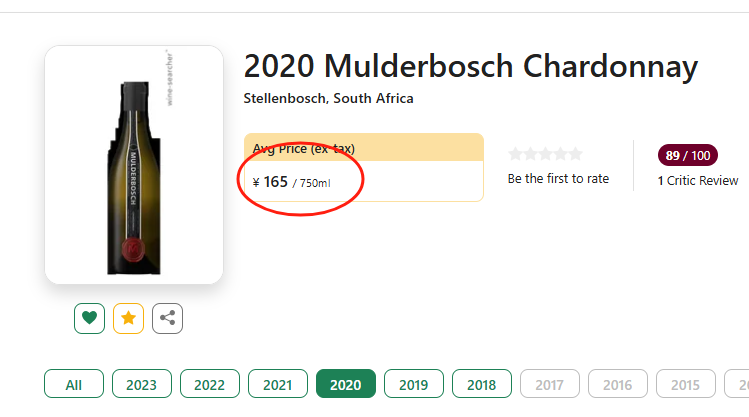
Task: Open the Mulderbosch bottle image
Action: (x=134, y=165)
